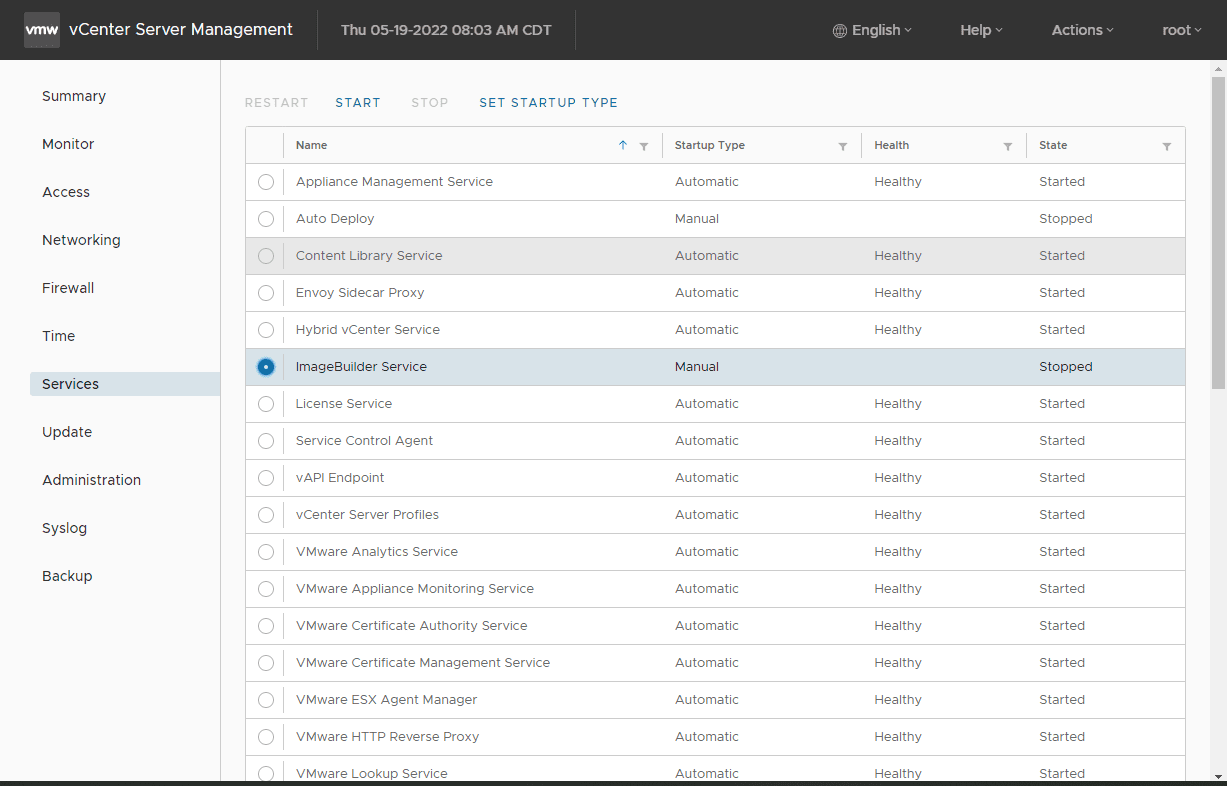This screenshot has height=786, width=1227.
Task: Open the State column filter icon
Action: [1167, 146]
